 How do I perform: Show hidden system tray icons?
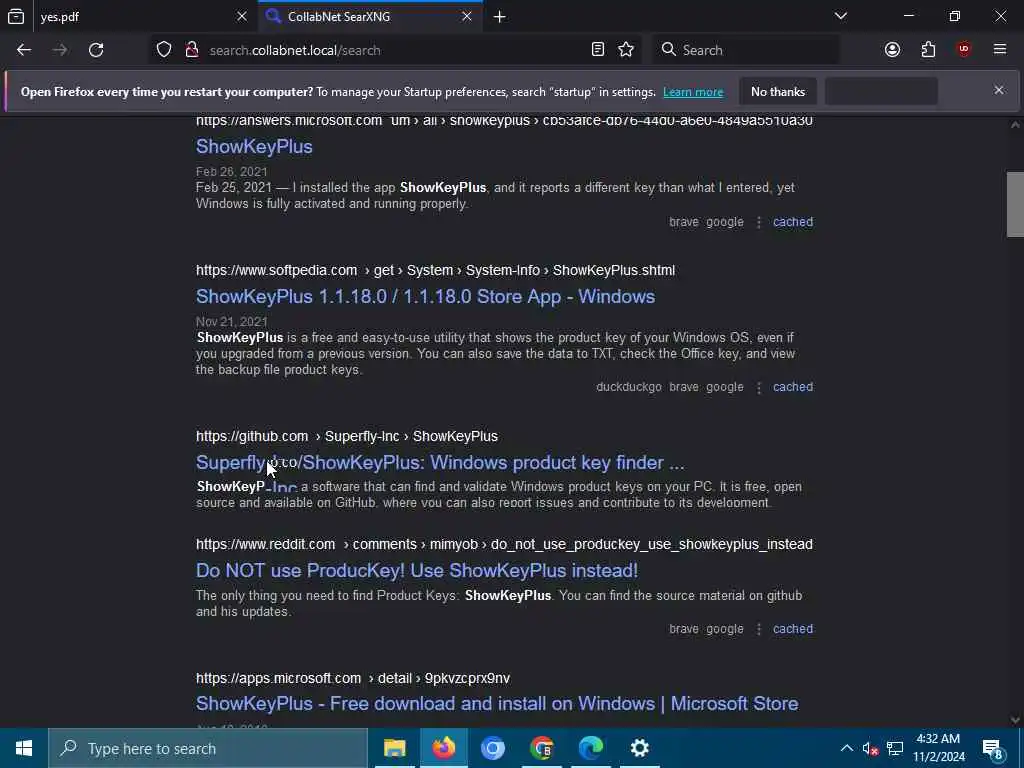846,748
